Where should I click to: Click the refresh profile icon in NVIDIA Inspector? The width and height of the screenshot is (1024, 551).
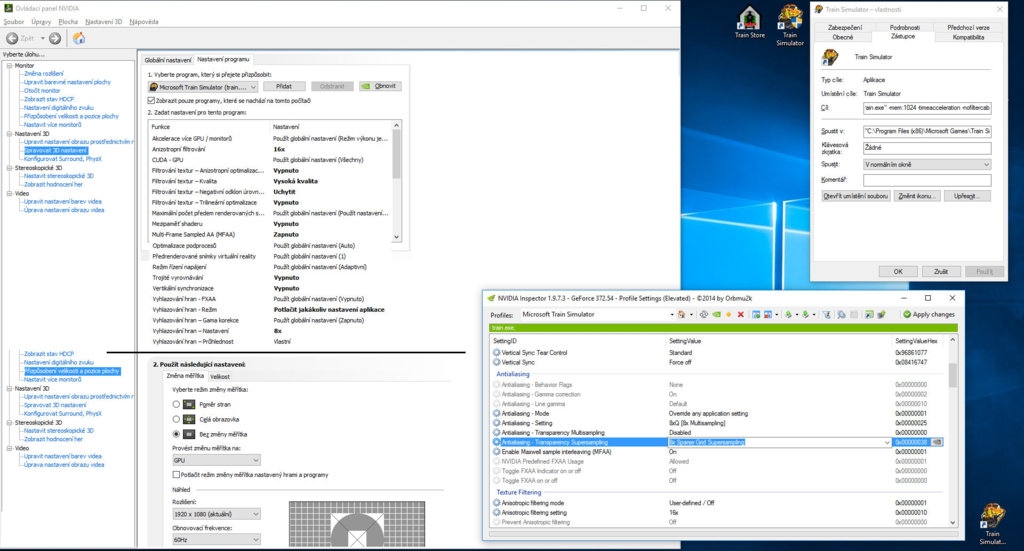click(x=704, y=315)
